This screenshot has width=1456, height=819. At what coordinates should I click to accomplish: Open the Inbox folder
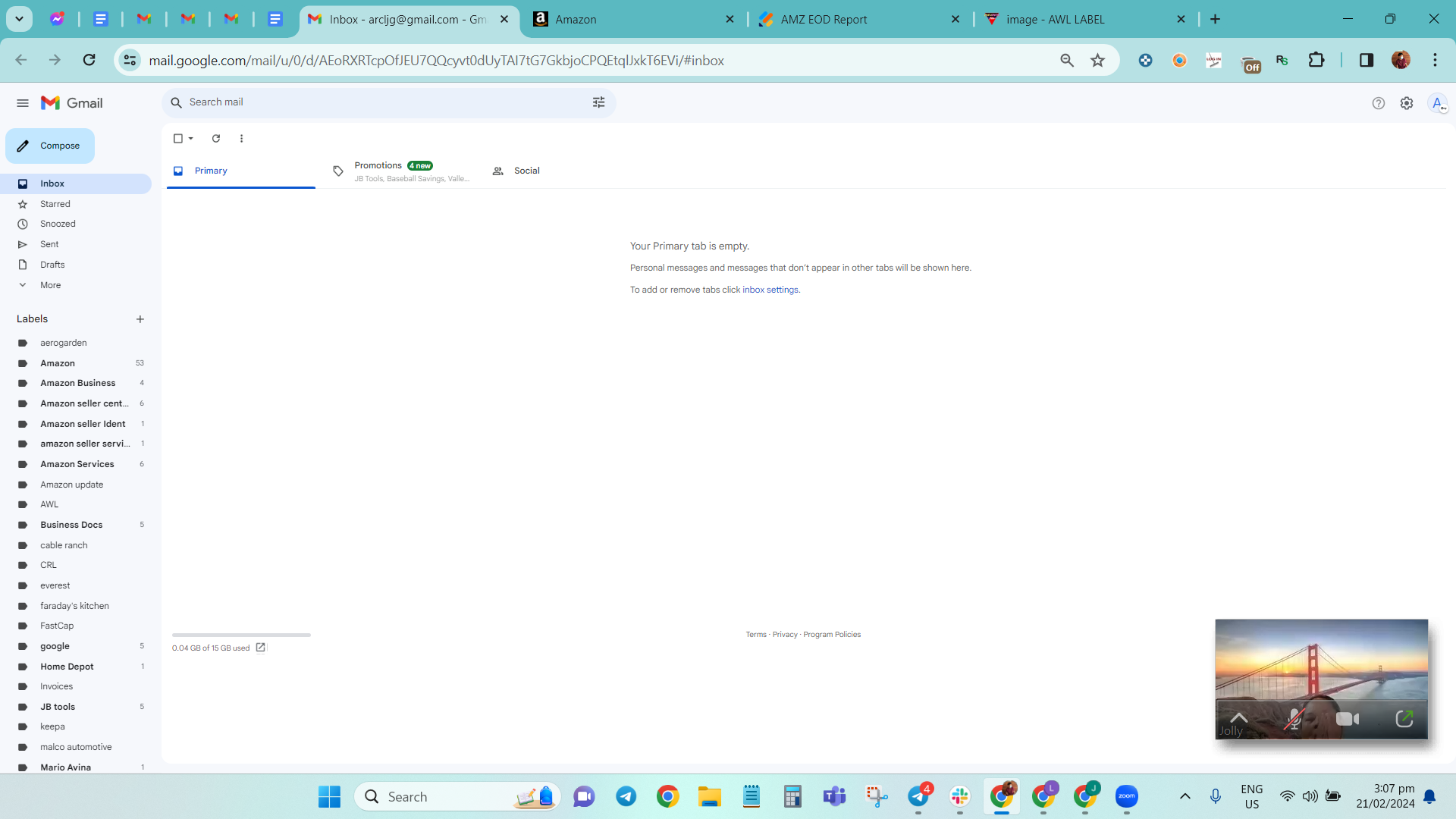coord(76,184)
